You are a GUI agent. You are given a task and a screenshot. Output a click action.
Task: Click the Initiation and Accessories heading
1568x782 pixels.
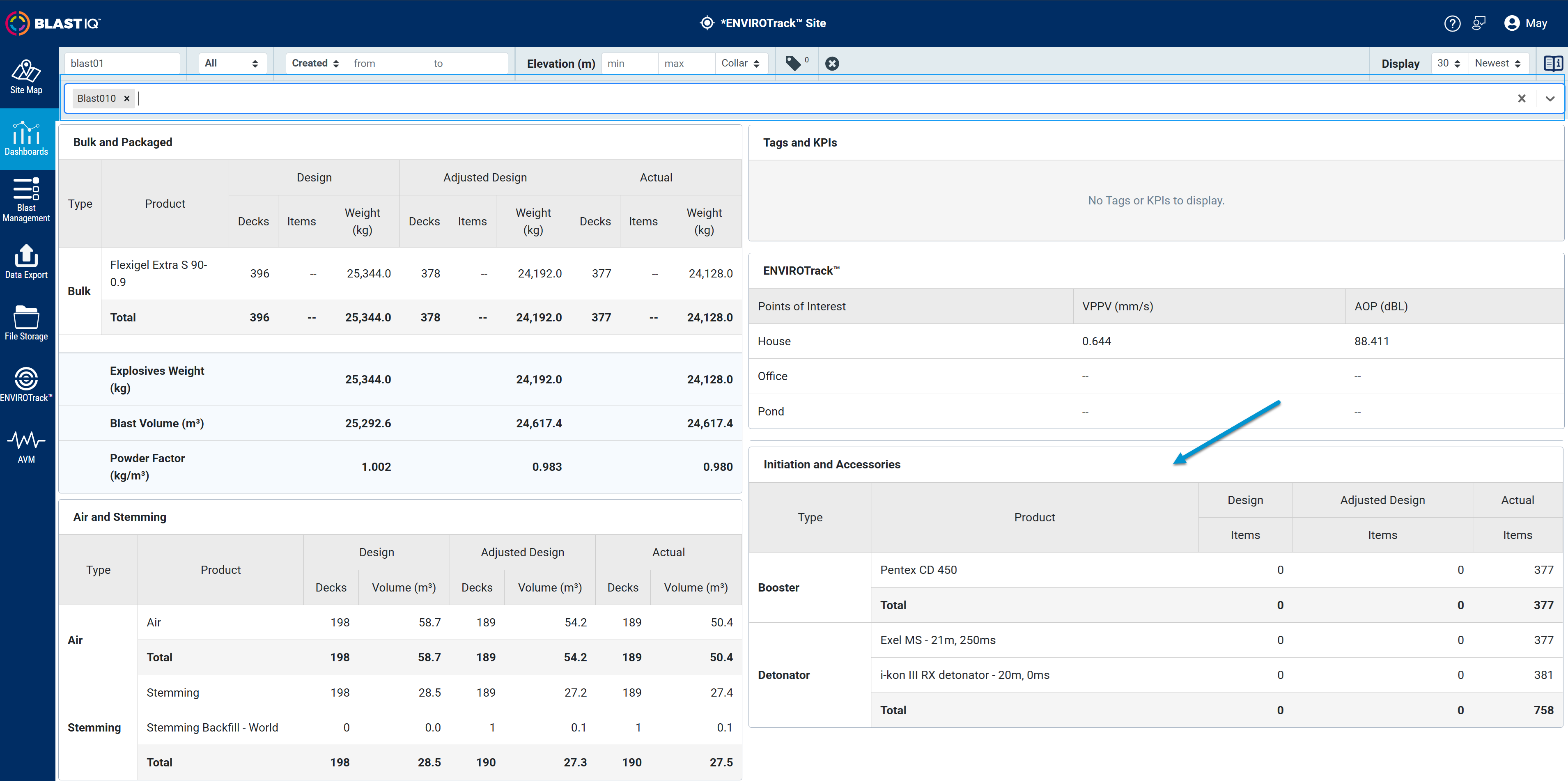(831, 464)
